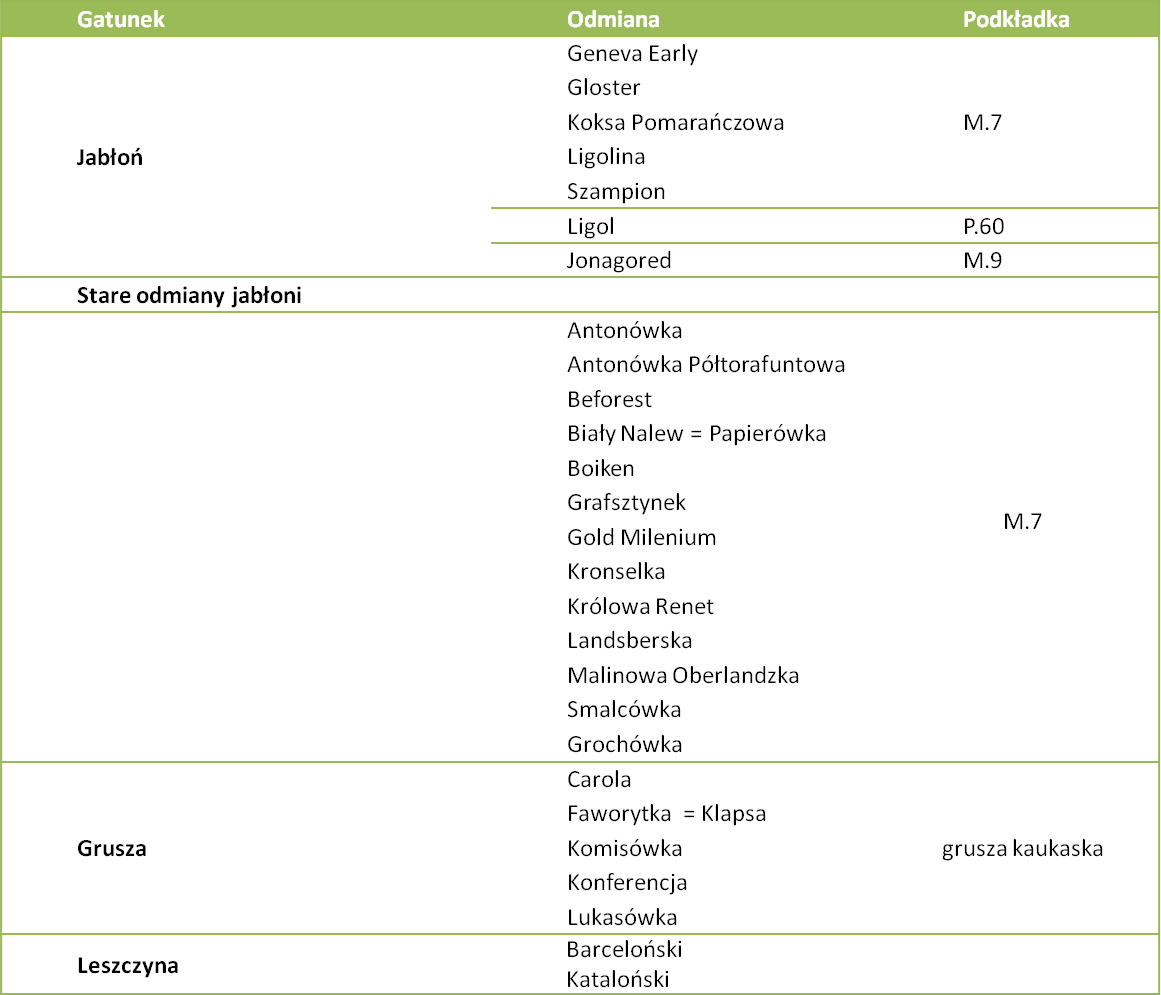Click the Jonagored variety cell
The height and width of the screenshot is (995, 1161).
pos(619,261)
